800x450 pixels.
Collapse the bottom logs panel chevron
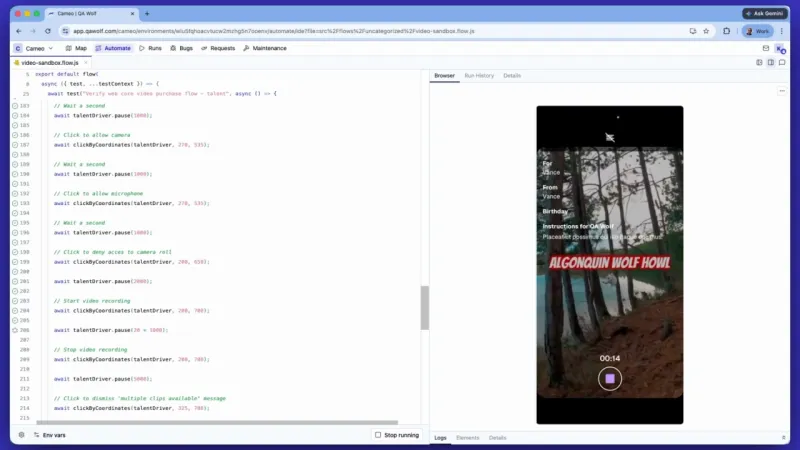[783, 438]
